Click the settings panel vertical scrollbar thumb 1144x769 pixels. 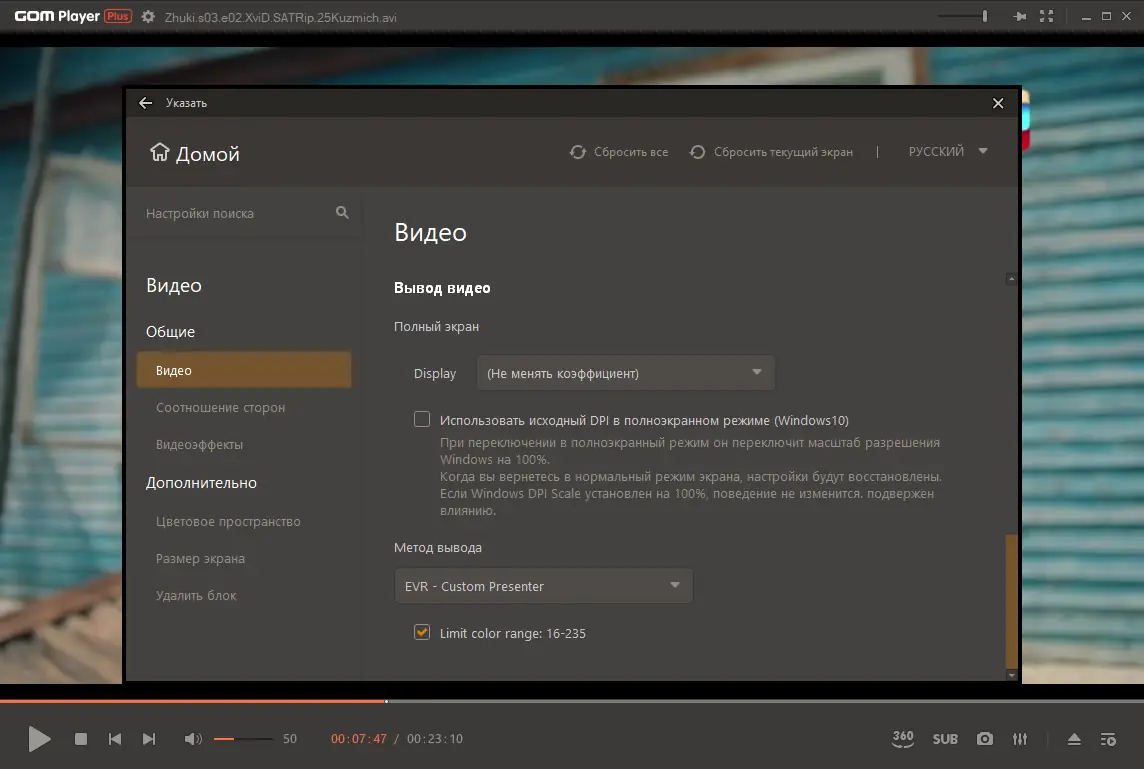[x=1011, y=601]
